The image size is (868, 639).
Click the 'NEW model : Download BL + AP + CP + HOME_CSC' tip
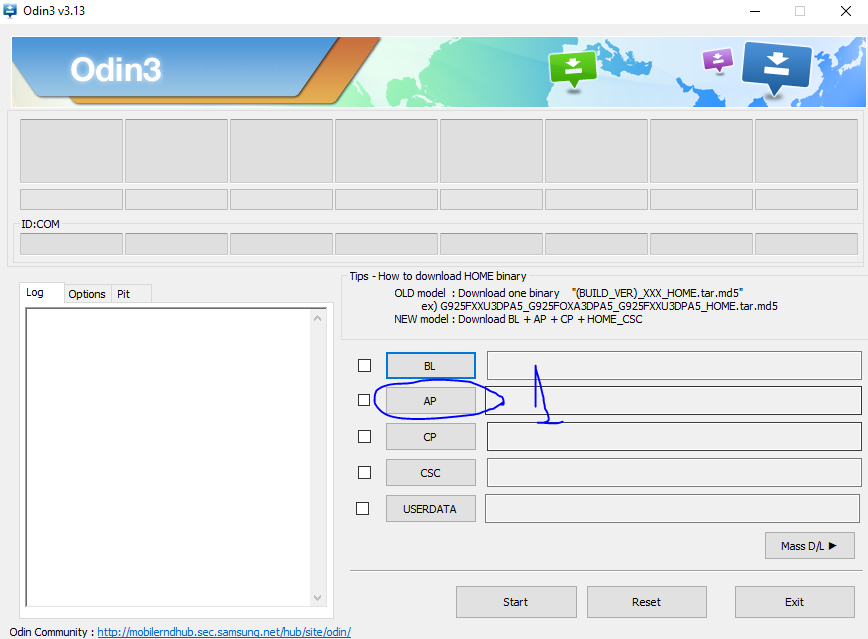518,320
